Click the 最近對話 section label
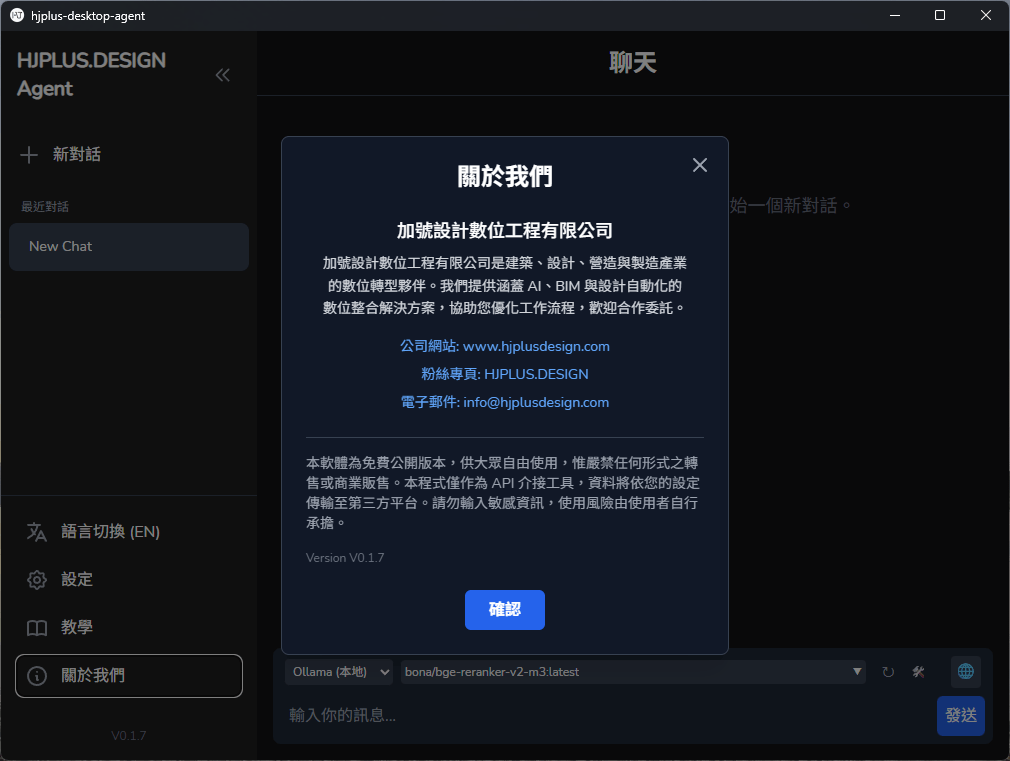This screenshot has width=1010, height=761. (45, 207)
